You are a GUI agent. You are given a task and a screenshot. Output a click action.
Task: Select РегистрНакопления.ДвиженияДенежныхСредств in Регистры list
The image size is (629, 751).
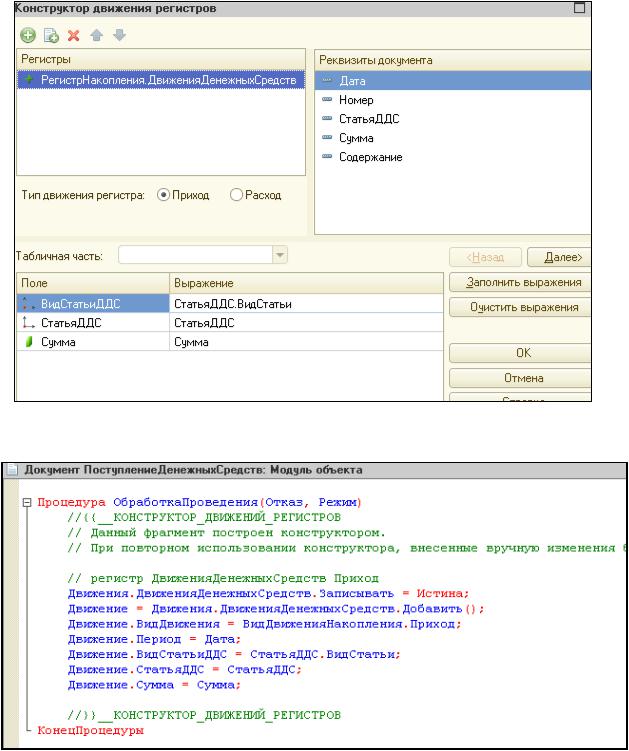161,80
